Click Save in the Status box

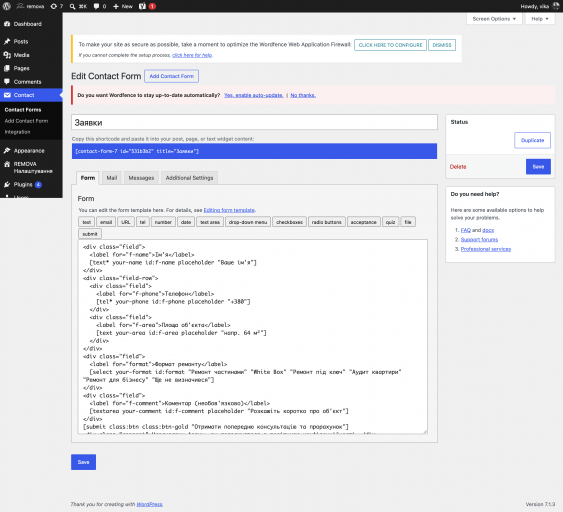pyautogui.click(x=538, y=167)
